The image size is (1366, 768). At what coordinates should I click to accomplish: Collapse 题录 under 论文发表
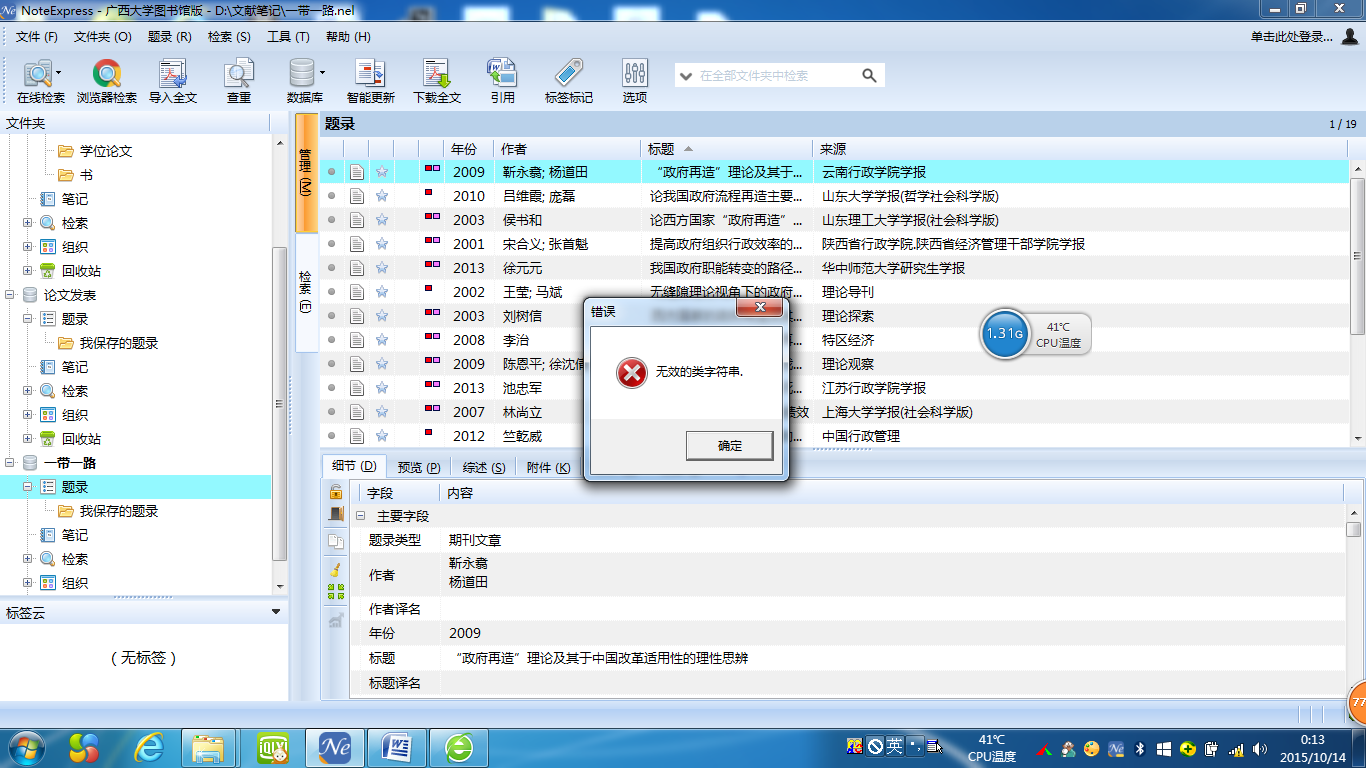tap(28, 319)
